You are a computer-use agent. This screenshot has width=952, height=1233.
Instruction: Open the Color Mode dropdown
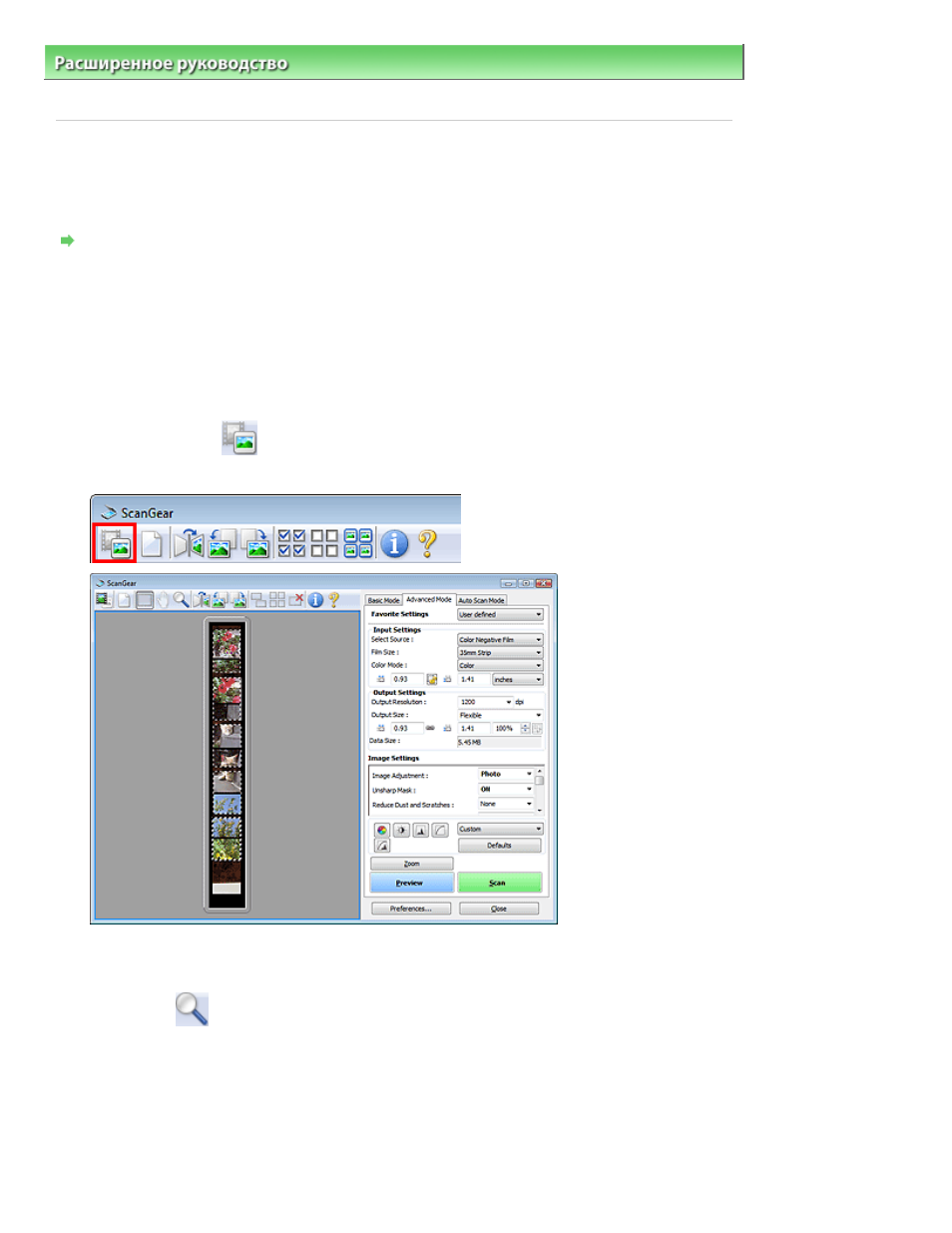click(x=500, y=665)
